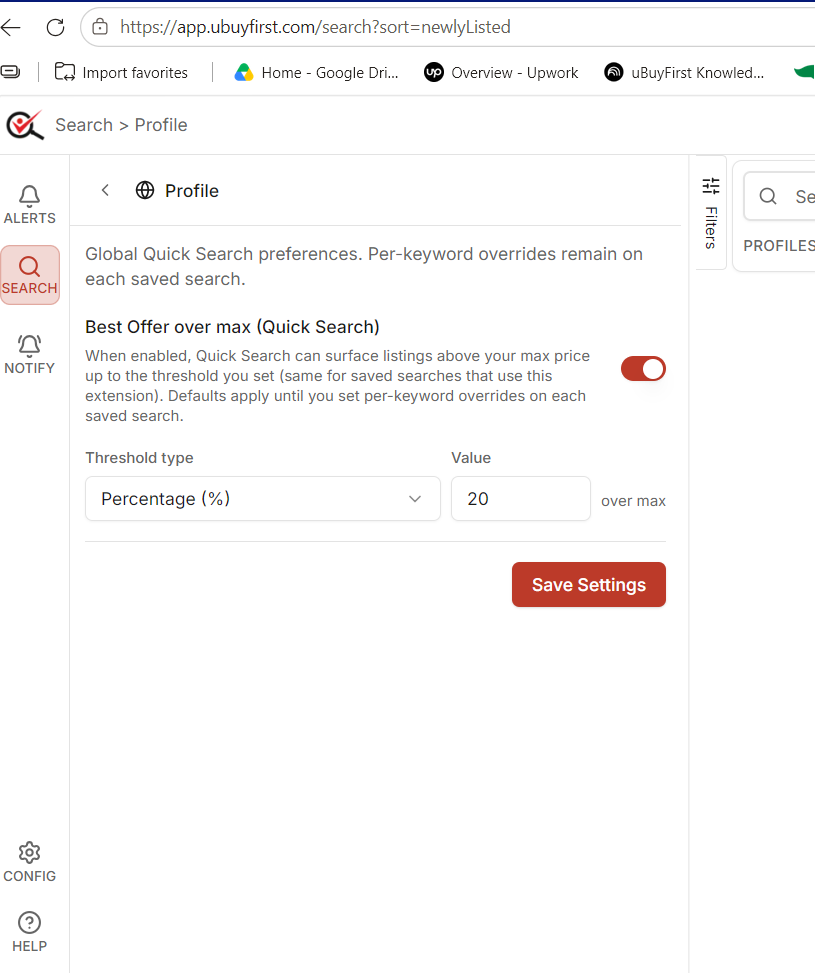Expand the Filters panel

(x=711, y=212)
